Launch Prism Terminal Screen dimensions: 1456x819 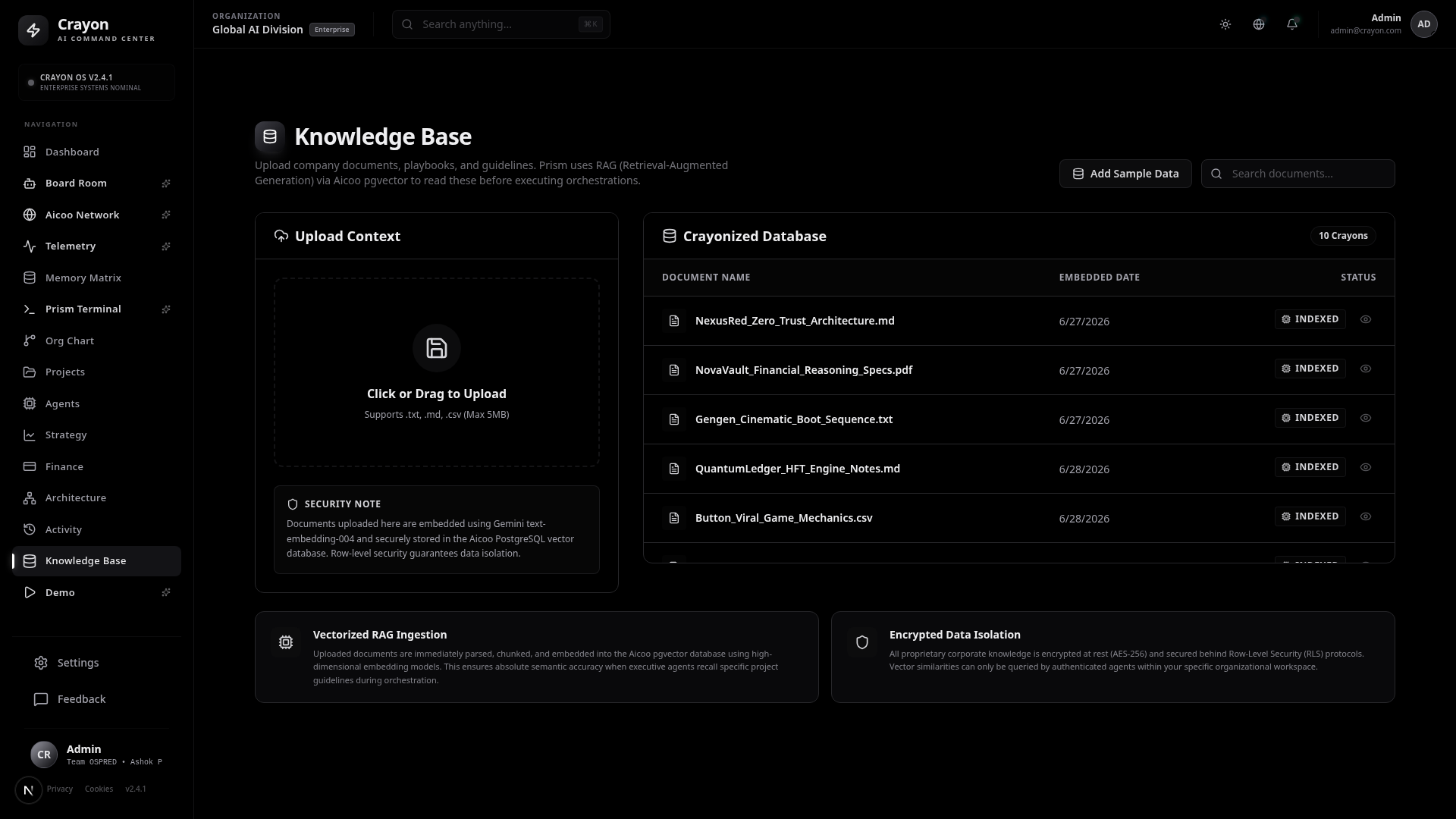tap(96, 309)
